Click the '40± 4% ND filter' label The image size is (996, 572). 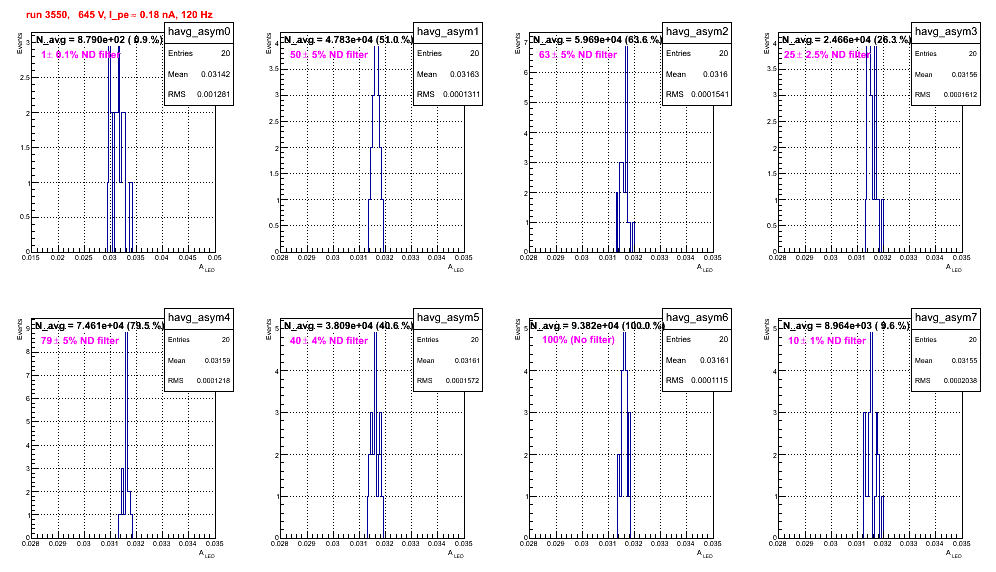pyautogui.click(x=329, y=341)
